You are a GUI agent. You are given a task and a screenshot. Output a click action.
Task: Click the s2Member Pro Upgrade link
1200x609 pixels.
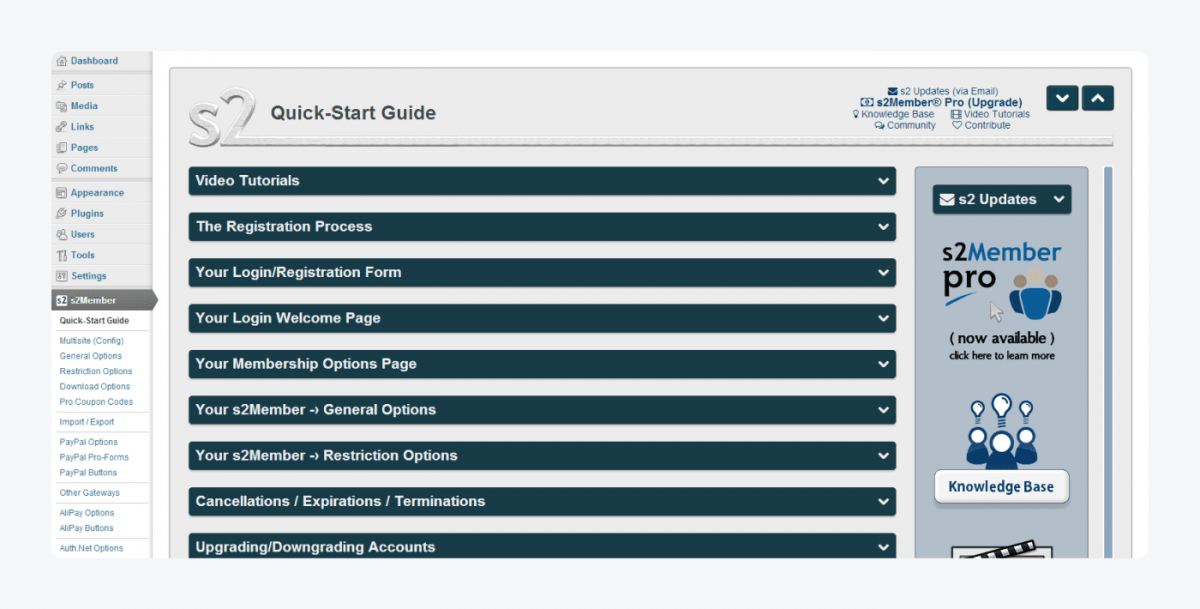(941, 102)
